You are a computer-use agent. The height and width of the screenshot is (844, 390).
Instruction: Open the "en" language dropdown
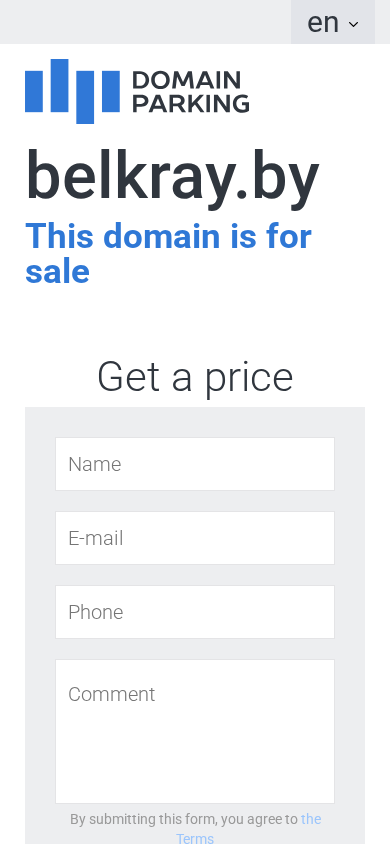pyautogui.click(x=333, y=22)
